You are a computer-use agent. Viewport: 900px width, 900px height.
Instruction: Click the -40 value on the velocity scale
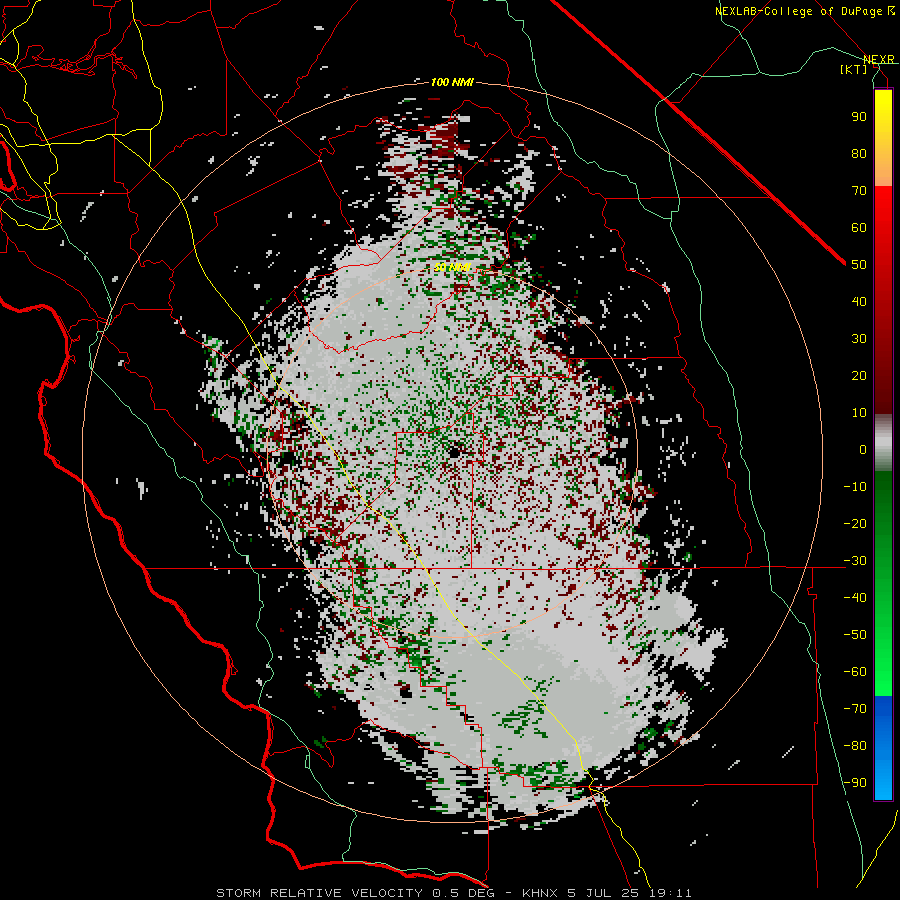tap(855, 598)
